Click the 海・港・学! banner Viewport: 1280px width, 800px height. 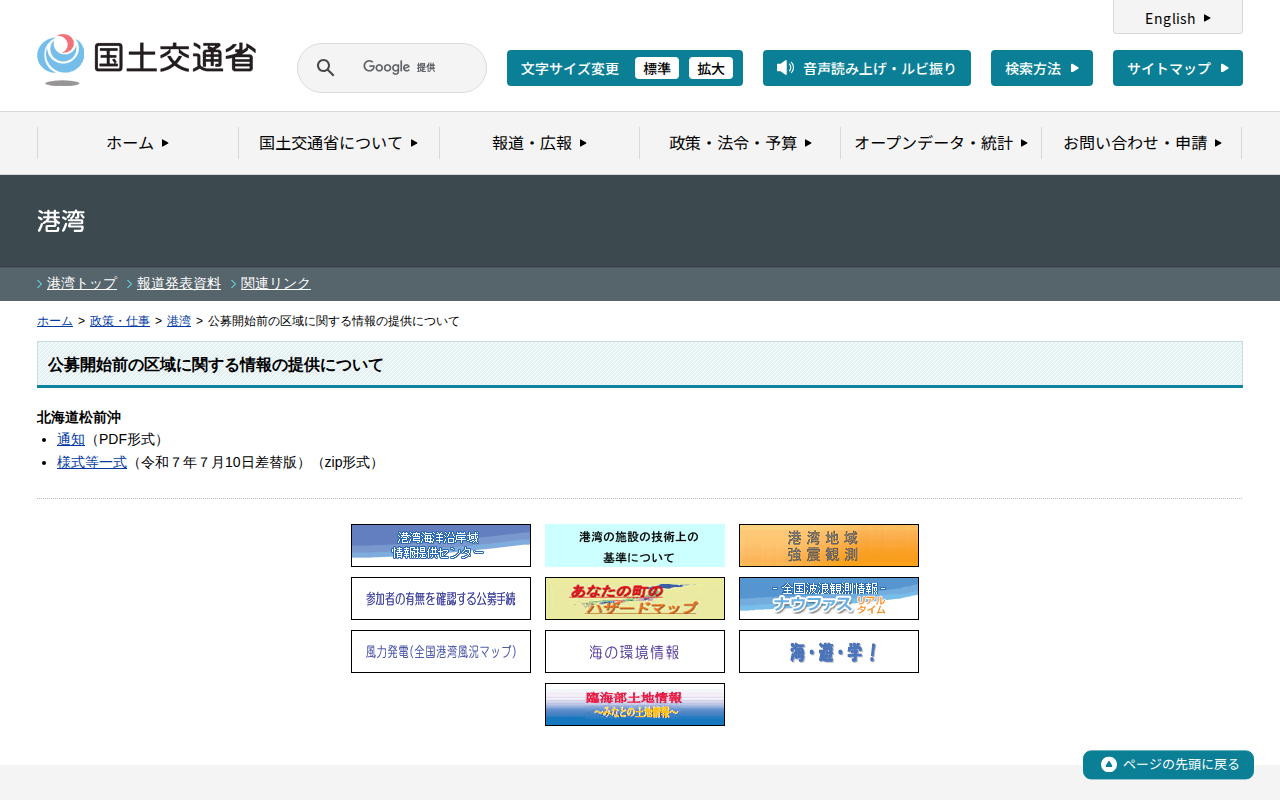click(828, 651)
